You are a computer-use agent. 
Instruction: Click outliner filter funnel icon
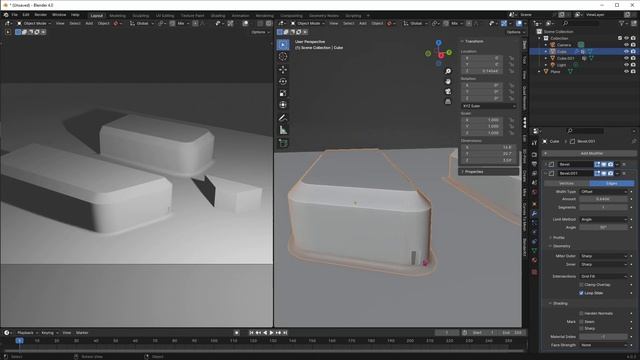coord(622,24)
